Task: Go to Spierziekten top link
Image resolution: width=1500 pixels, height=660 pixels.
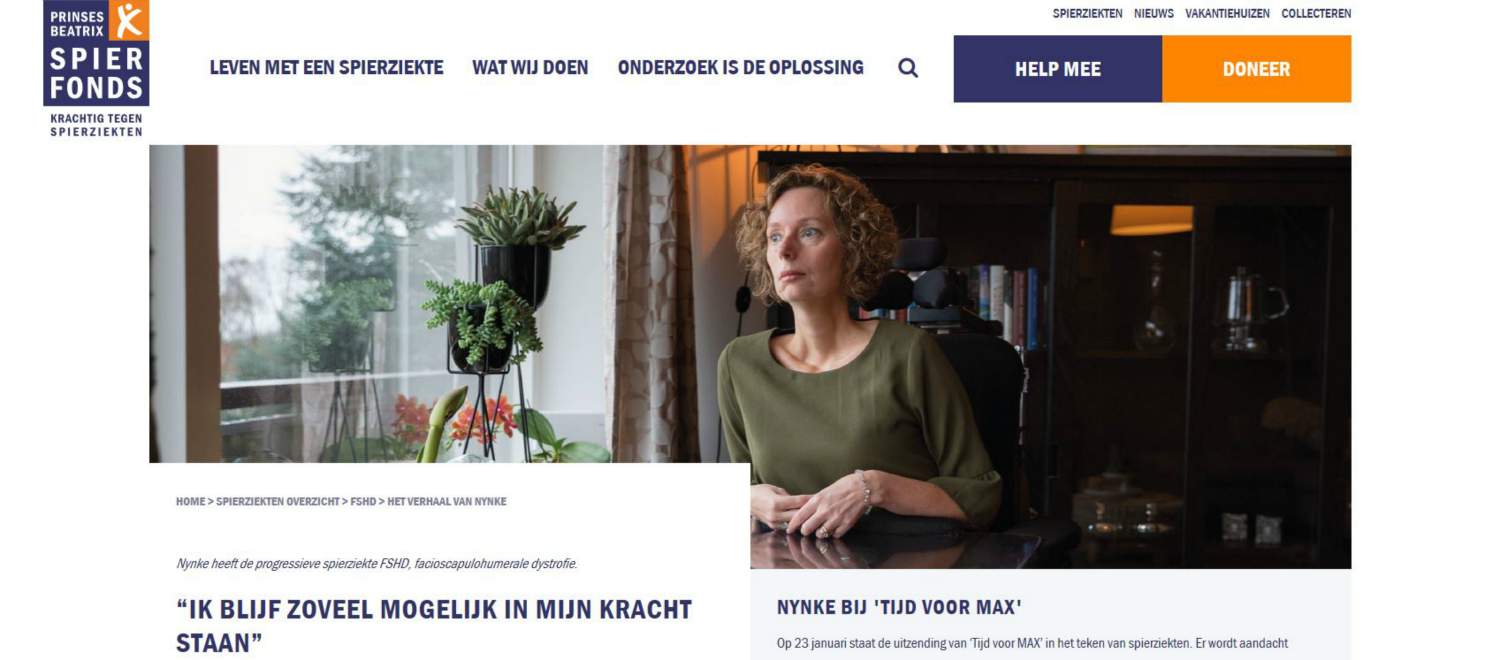Action: pos(1087,14)
